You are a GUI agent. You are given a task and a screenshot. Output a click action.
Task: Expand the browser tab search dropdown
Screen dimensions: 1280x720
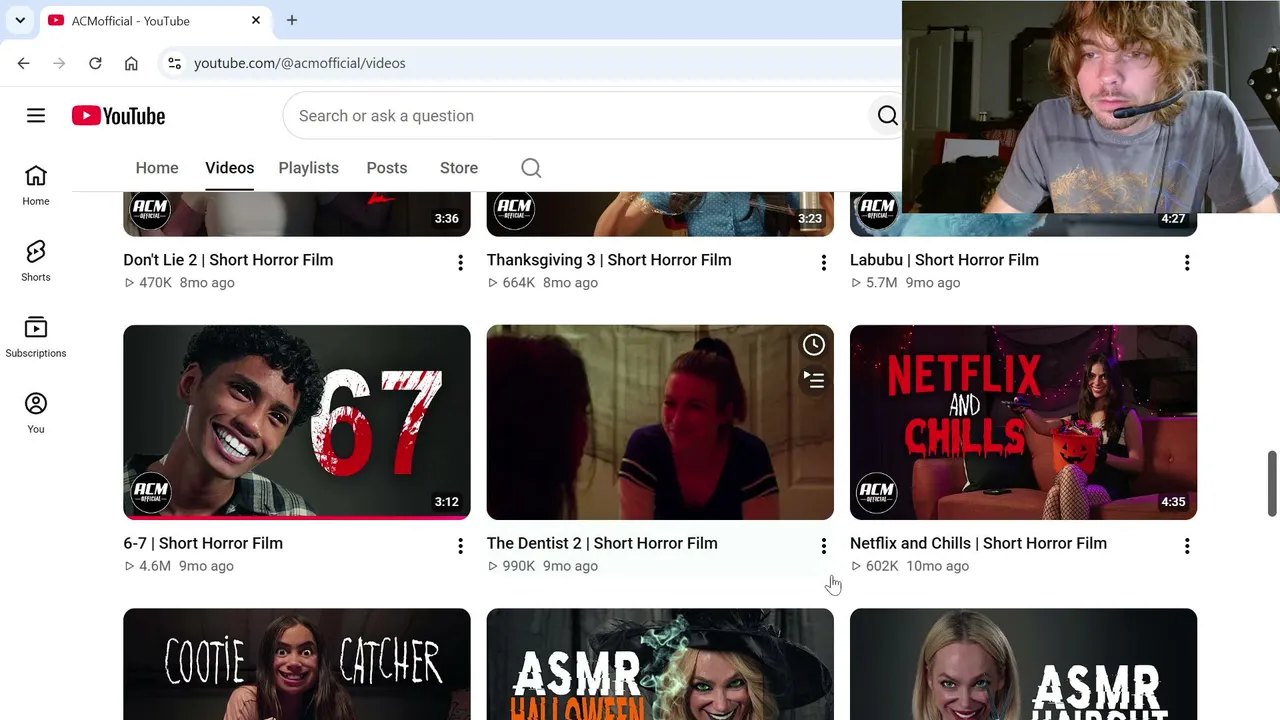point(20,20)
